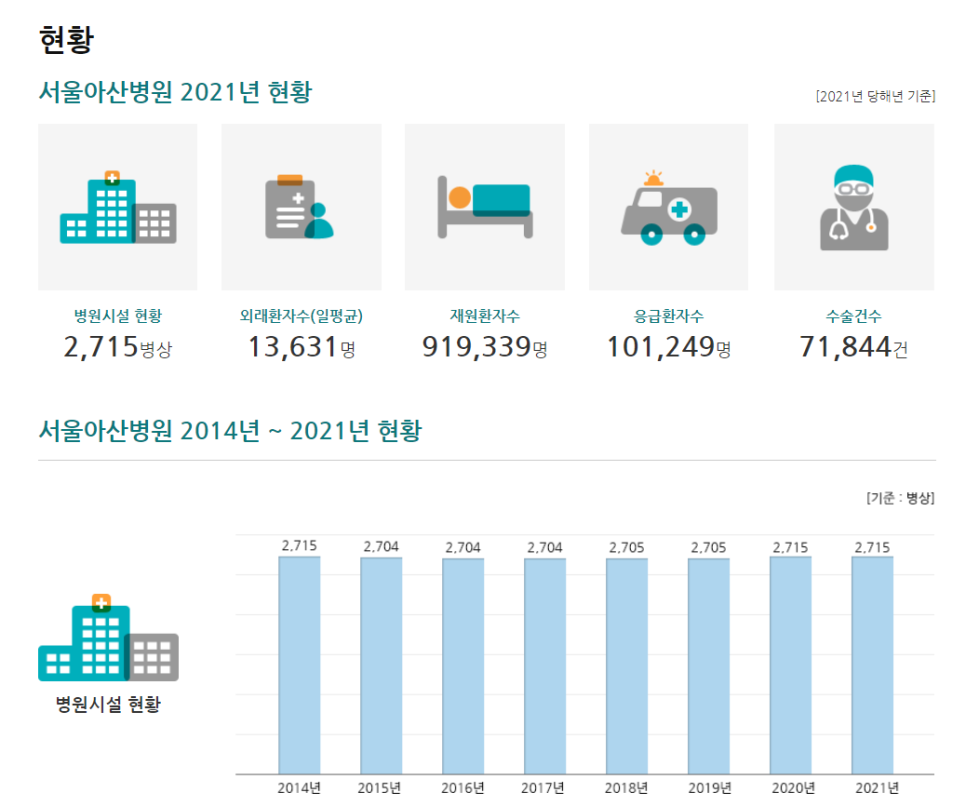
Task: Click the 병원시설 현황 label beside chart
Action: click(x=108, y=704)
